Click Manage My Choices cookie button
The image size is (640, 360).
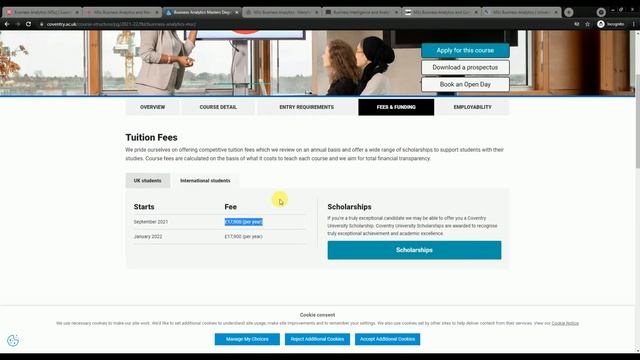[247, 339]
